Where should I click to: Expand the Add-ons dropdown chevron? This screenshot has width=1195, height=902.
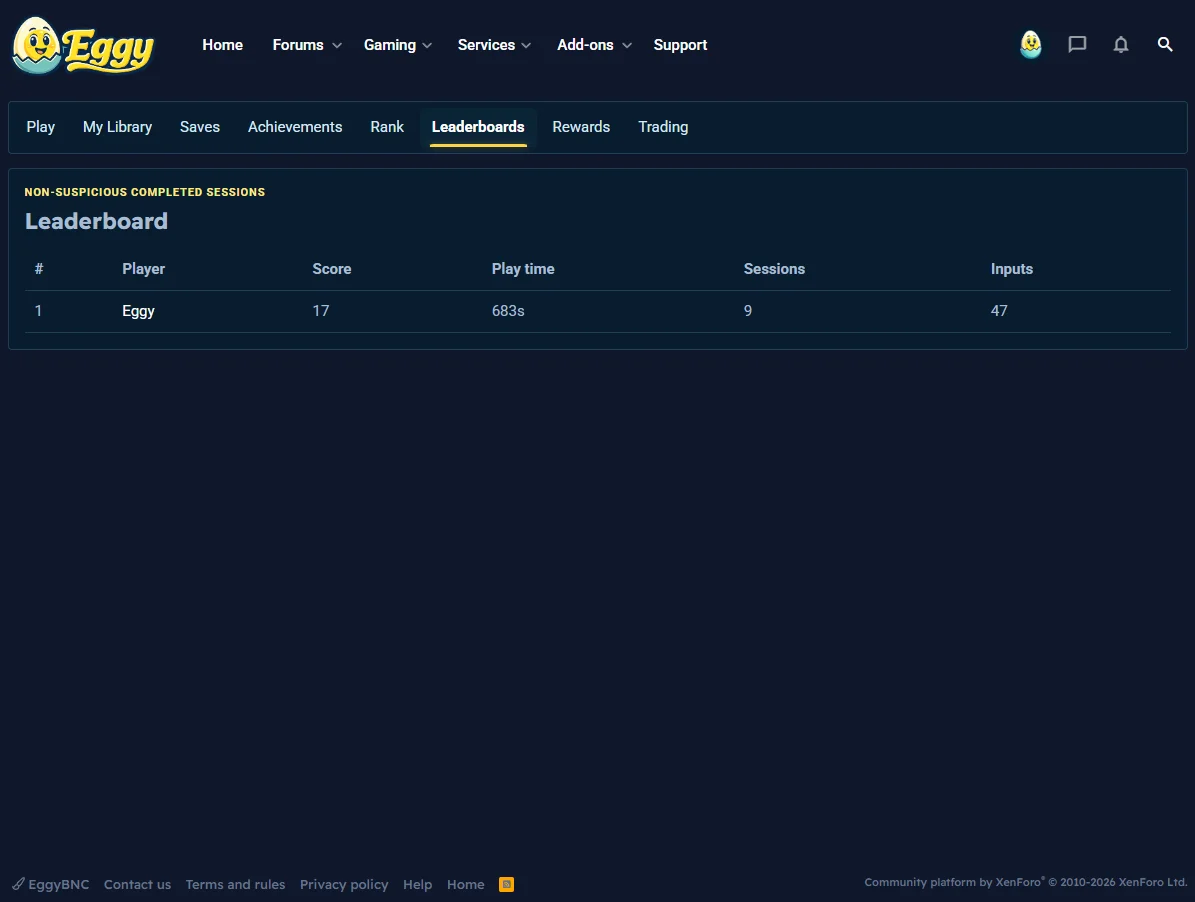point(626,46)
